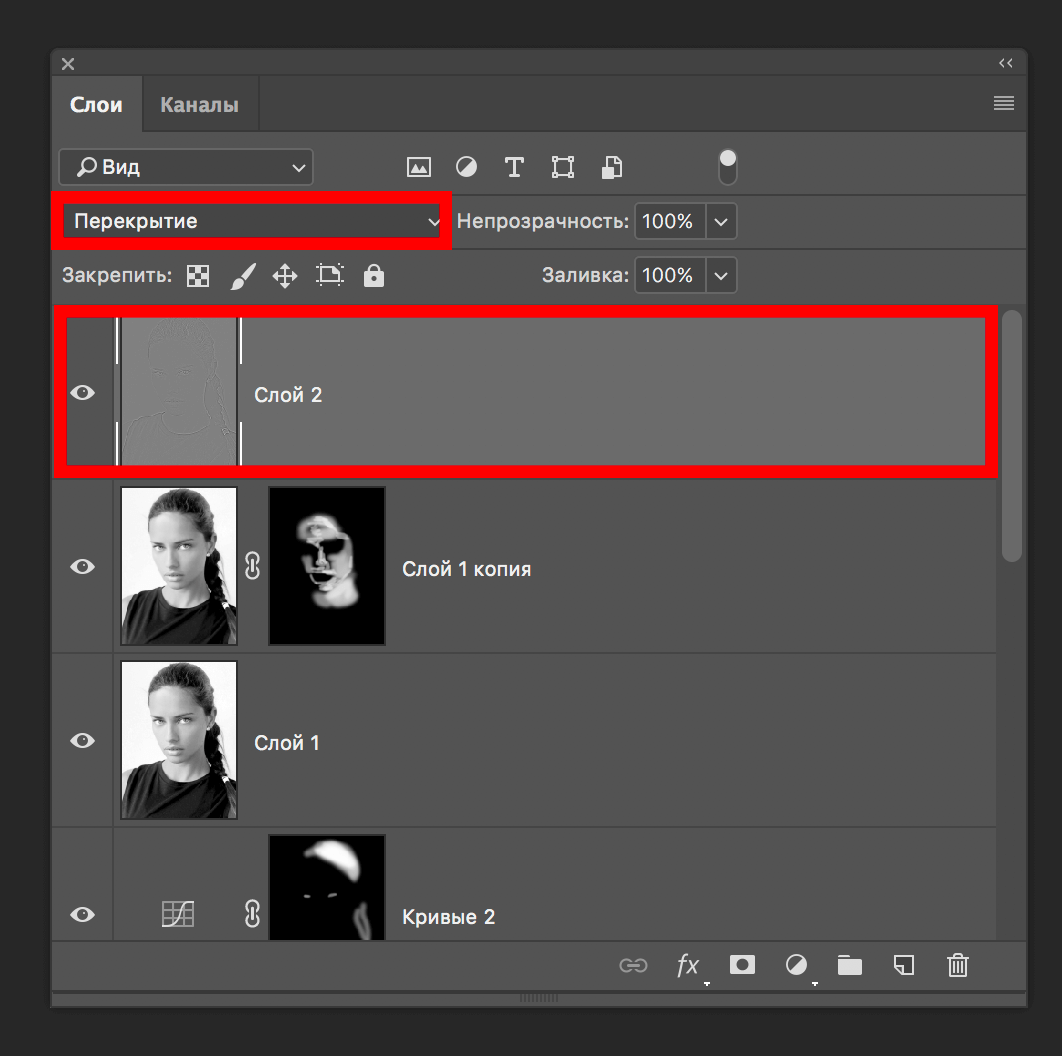Image resolution: width=1062 pixels, height=1056 pixels.
Task: Open the Перекрытие blend mode dropdown
Action: tap(251, 221)
